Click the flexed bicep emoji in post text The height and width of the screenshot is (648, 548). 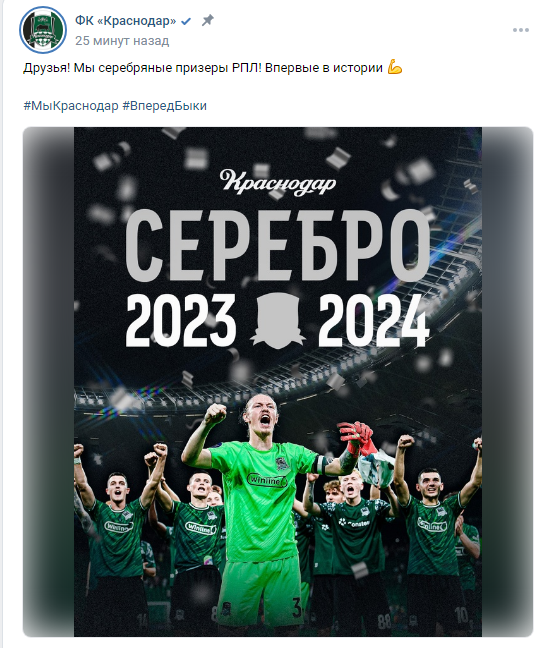(x=395, y=68)
